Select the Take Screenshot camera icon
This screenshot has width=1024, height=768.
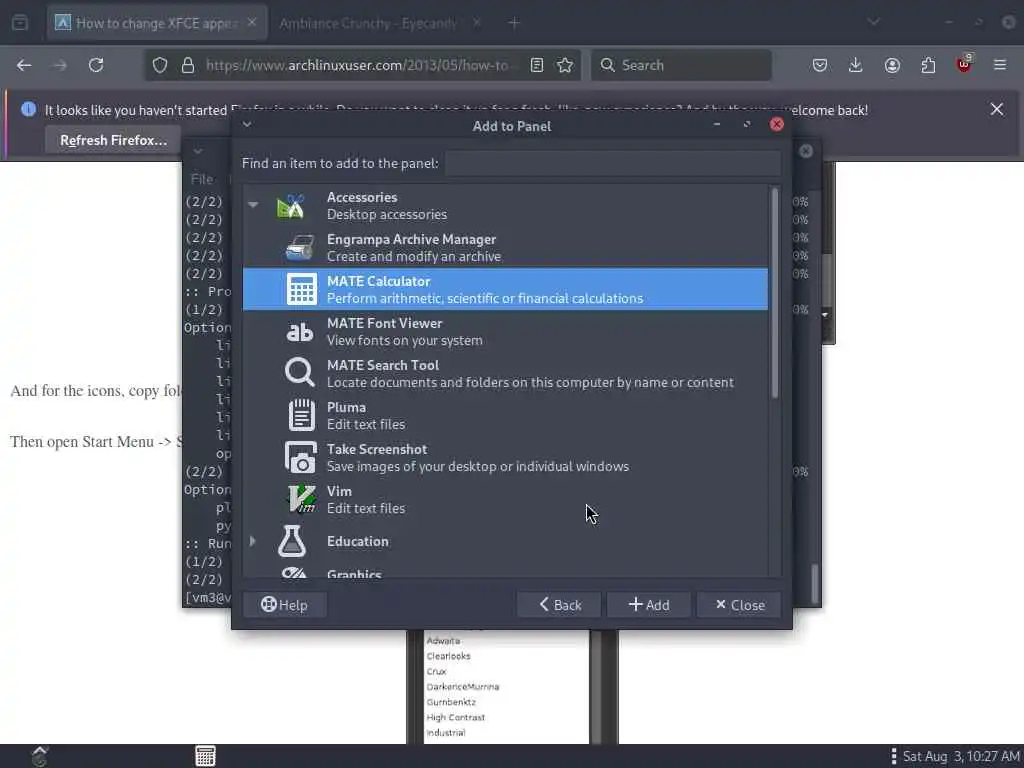[x=300, y=457]
